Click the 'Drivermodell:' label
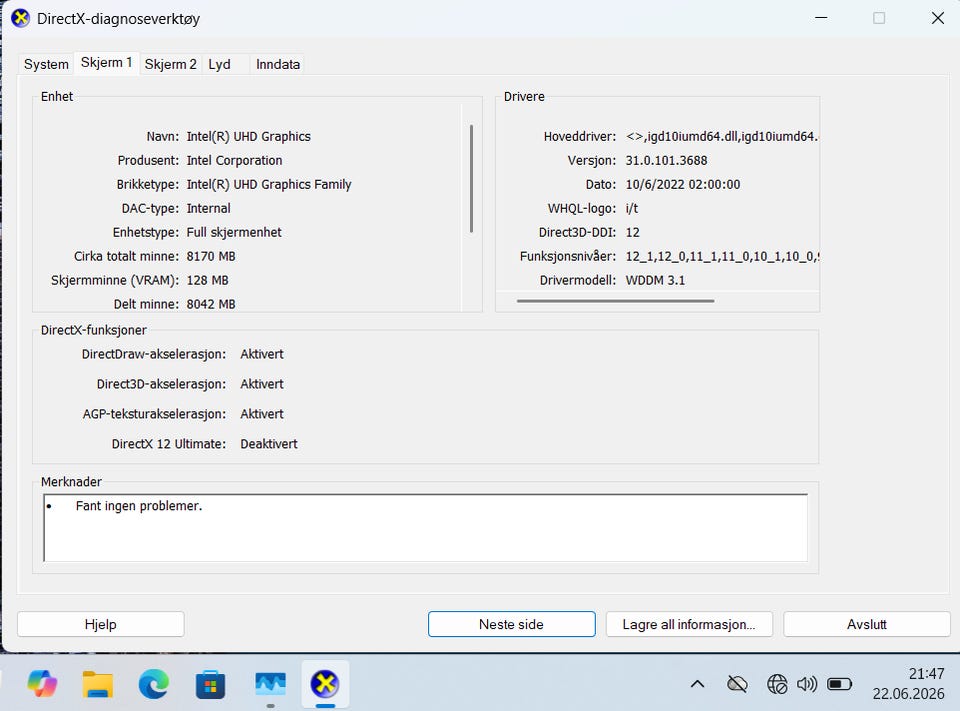 click(577, 280)
